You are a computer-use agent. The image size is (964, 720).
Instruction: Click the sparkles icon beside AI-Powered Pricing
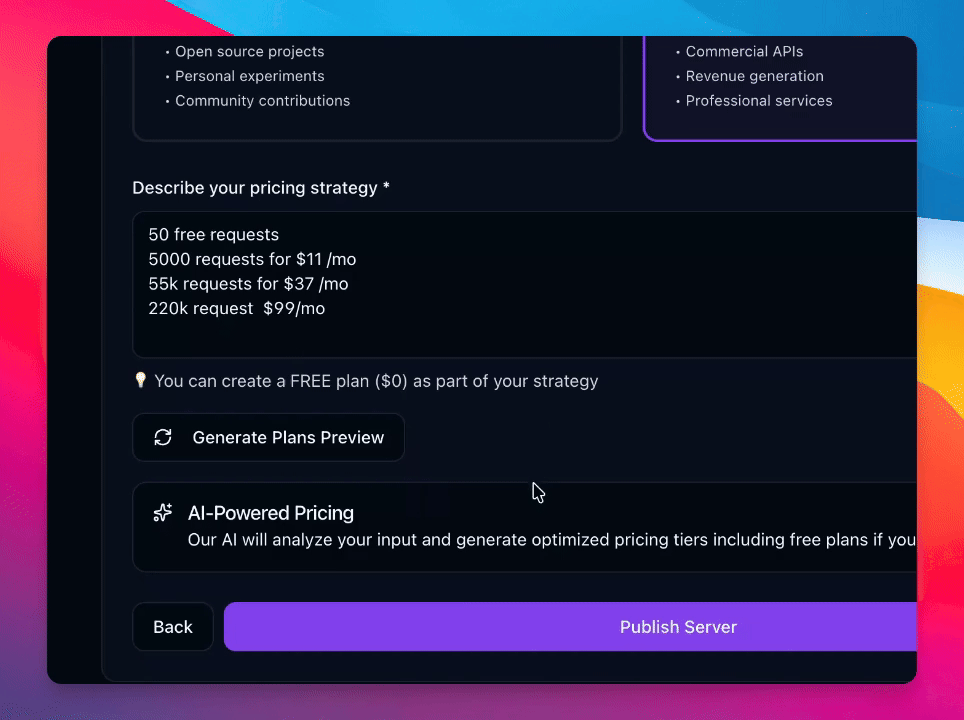click(163, 513)
